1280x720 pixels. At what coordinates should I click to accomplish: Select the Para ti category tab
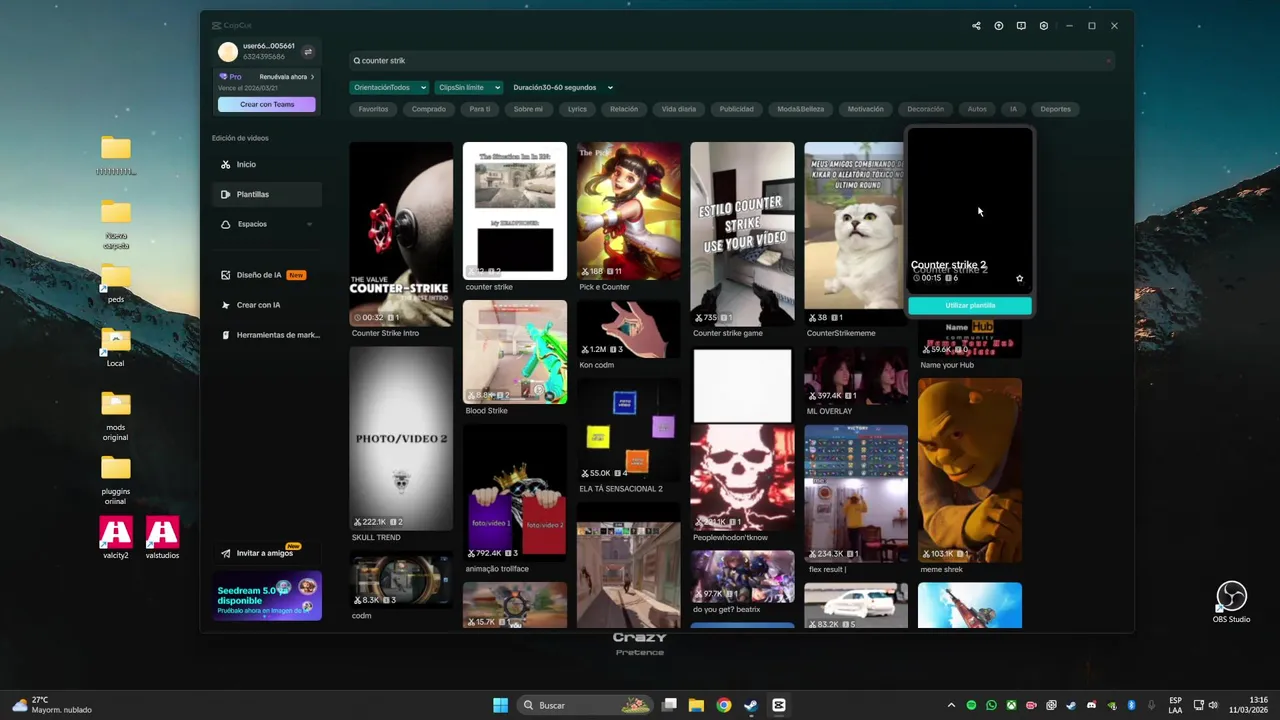[480, 109]
